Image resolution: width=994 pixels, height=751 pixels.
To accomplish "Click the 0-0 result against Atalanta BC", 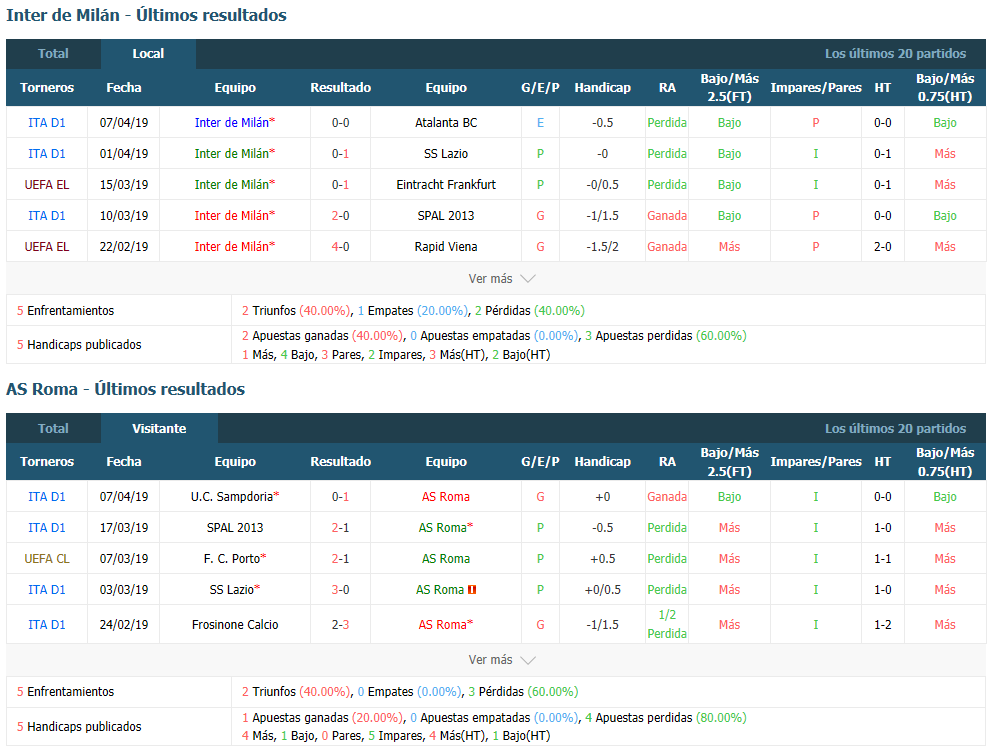I will [x=340, y=123].
